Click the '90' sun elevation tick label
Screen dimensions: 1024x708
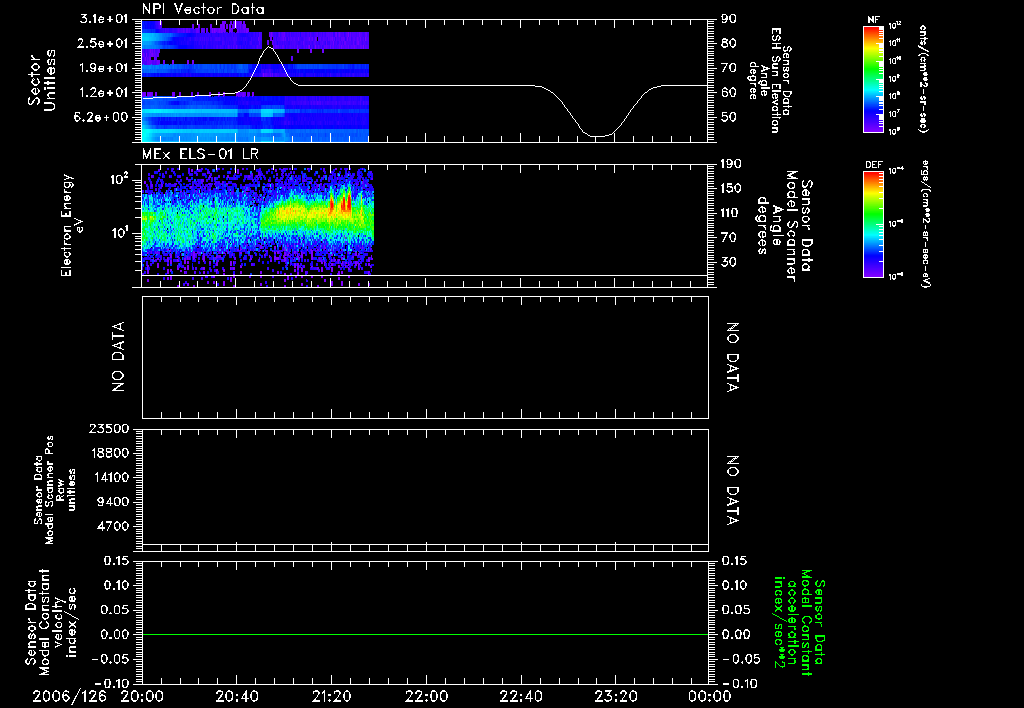[729, 19]
